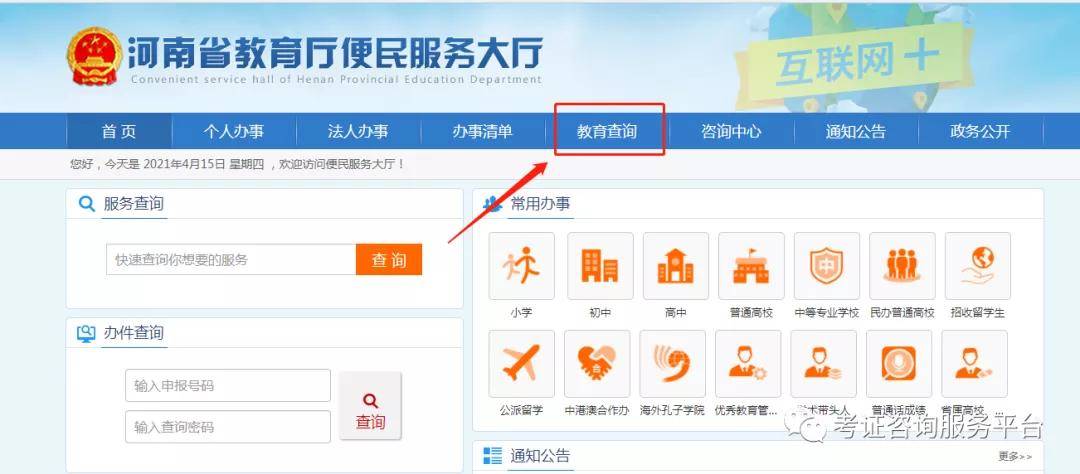Go to the 首页 home tab

tap(119, 131)
